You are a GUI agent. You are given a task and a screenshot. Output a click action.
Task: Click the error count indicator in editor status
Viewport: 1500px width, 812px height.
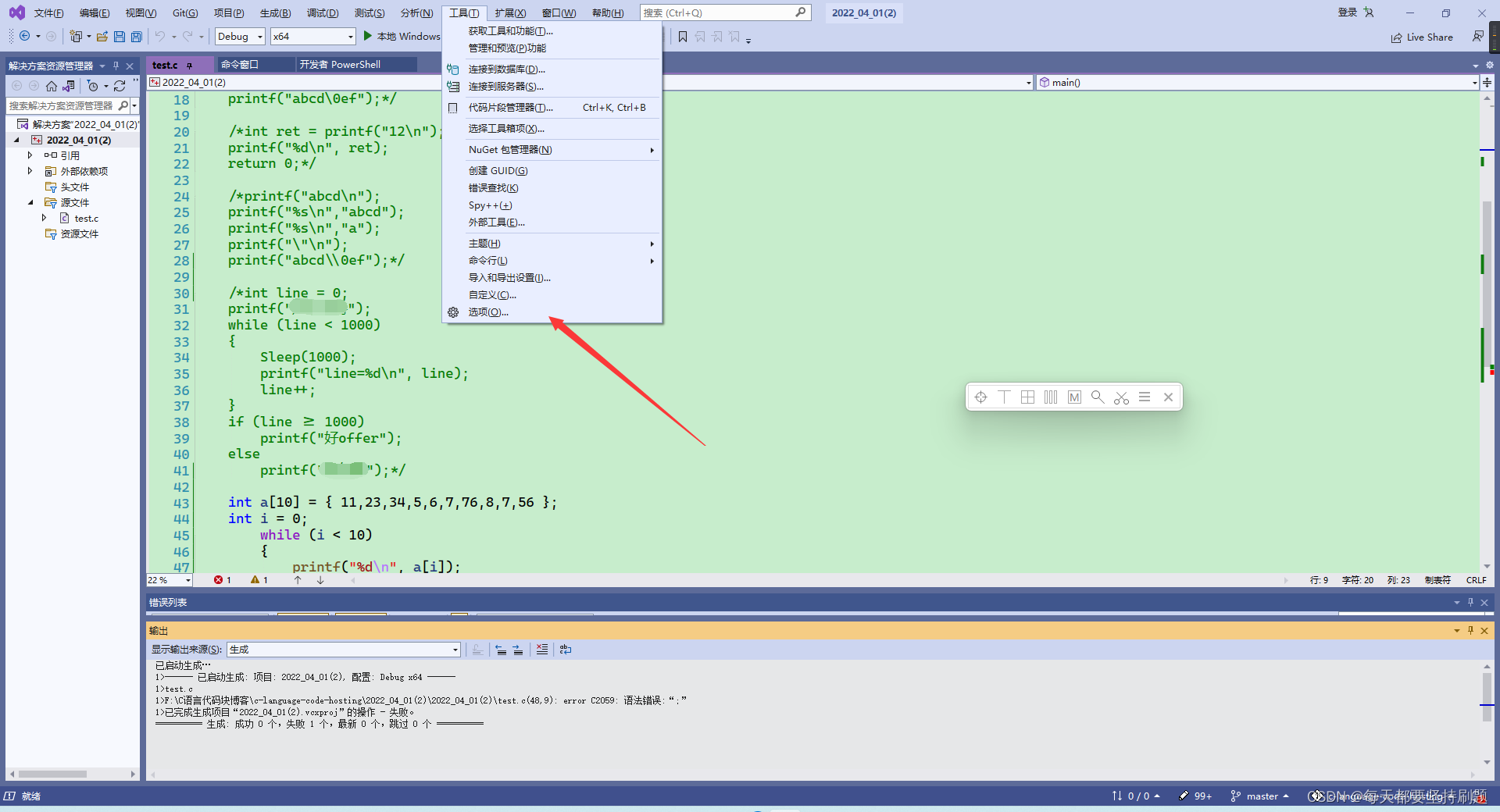[x=223, y=580]
